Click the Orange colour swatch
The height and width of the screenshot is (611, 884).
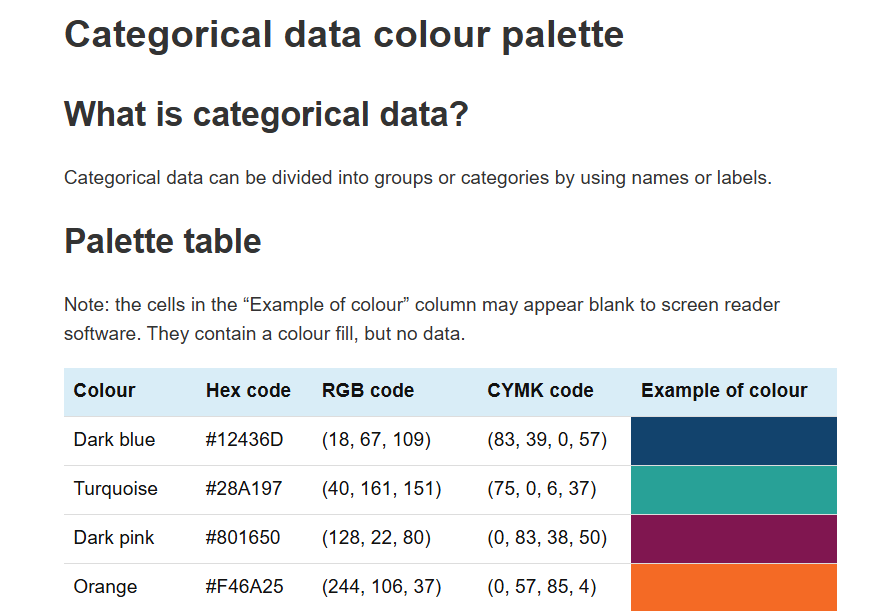click(x=733, y=587)
